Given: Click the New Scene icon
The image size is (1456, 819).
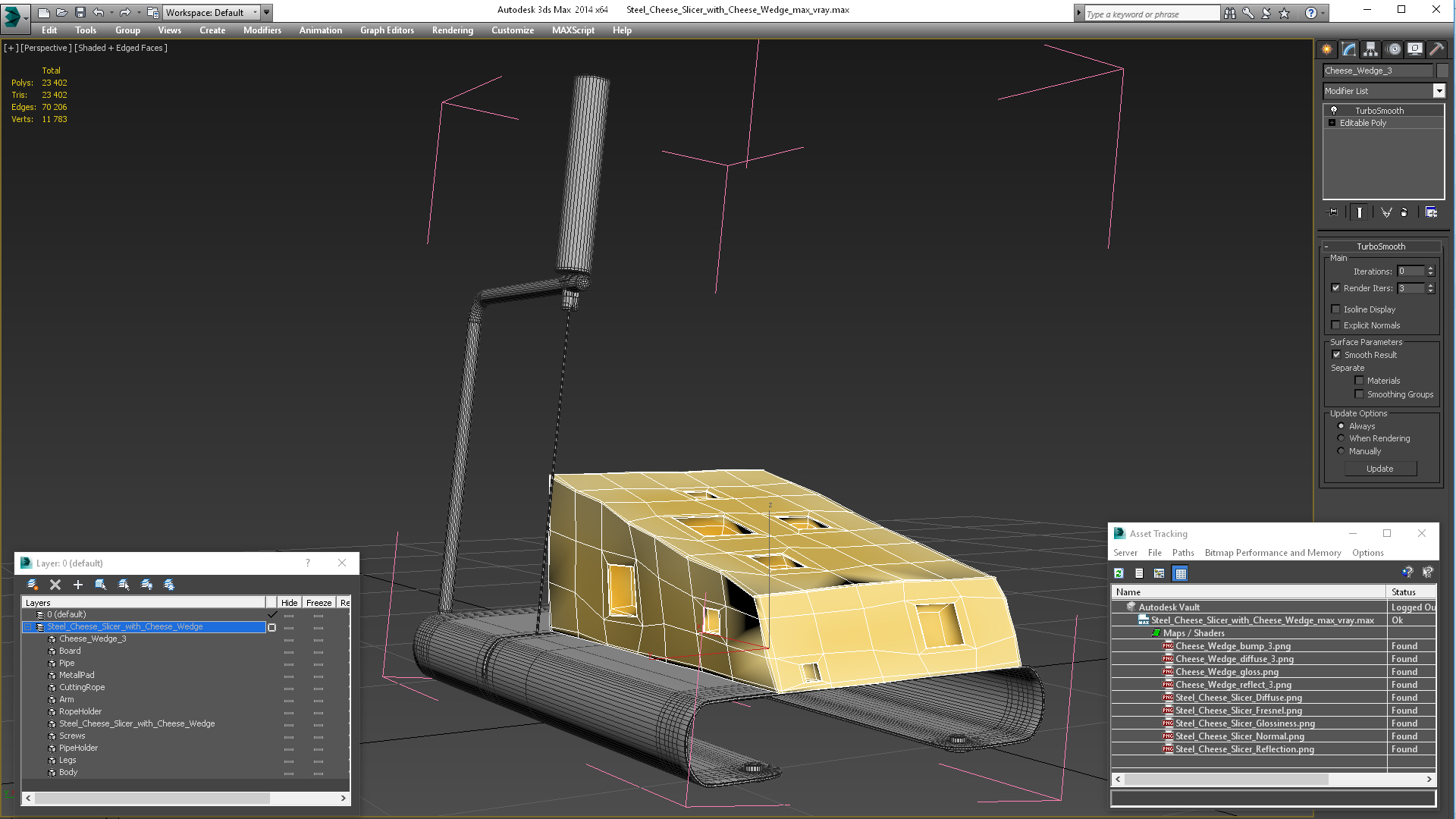Looking at the screenshot, I should tap(43, 12).
